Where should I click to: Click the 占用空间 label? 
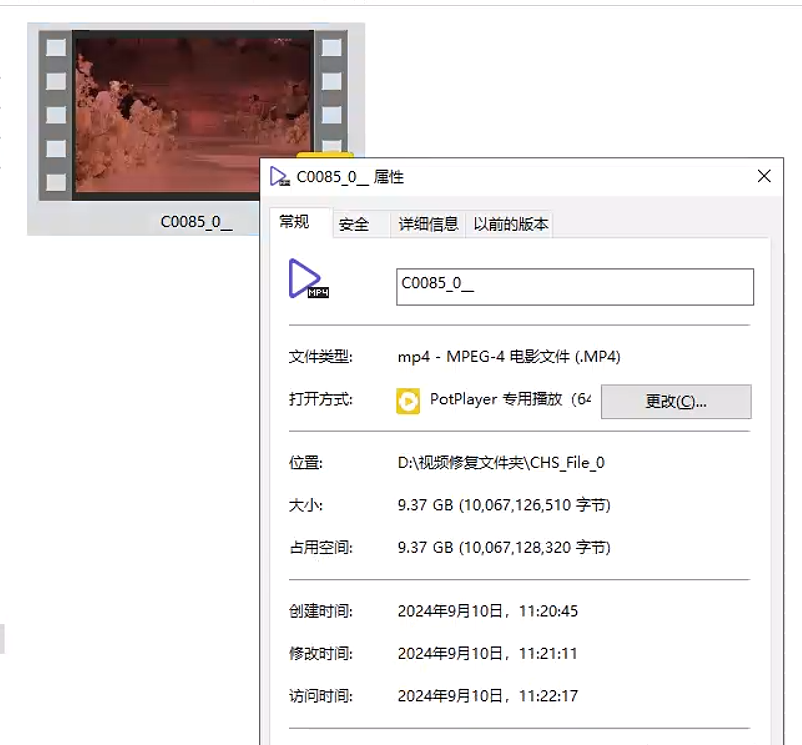point(321,548)
